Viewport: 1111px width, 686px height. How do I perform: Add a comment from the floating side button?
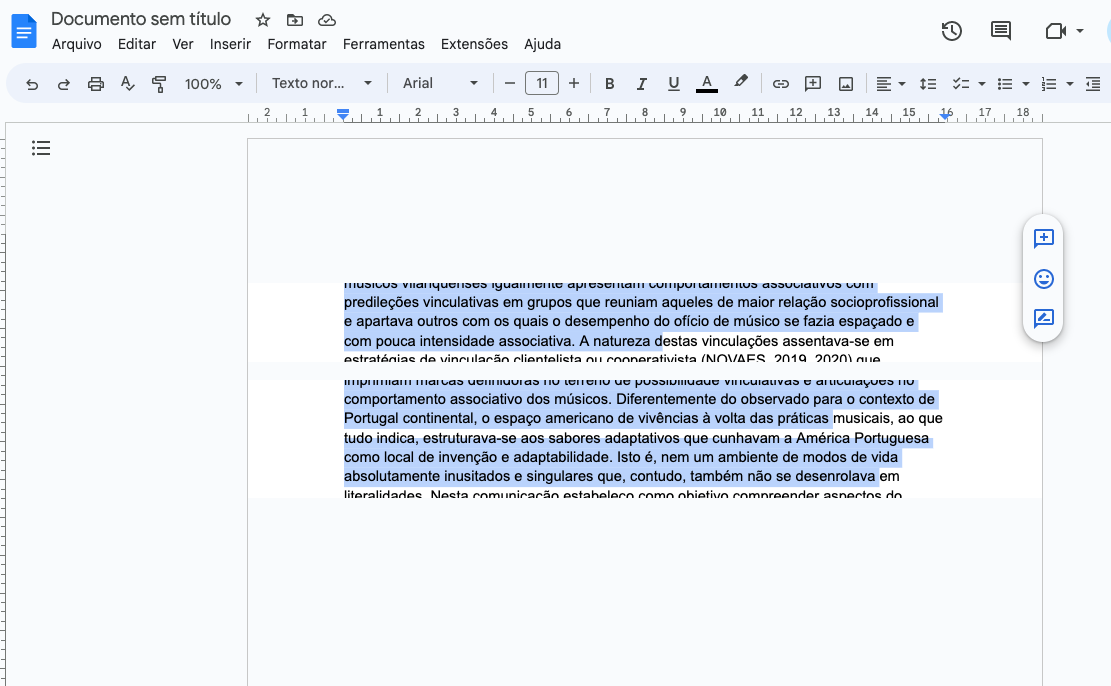click(1044, 238)
